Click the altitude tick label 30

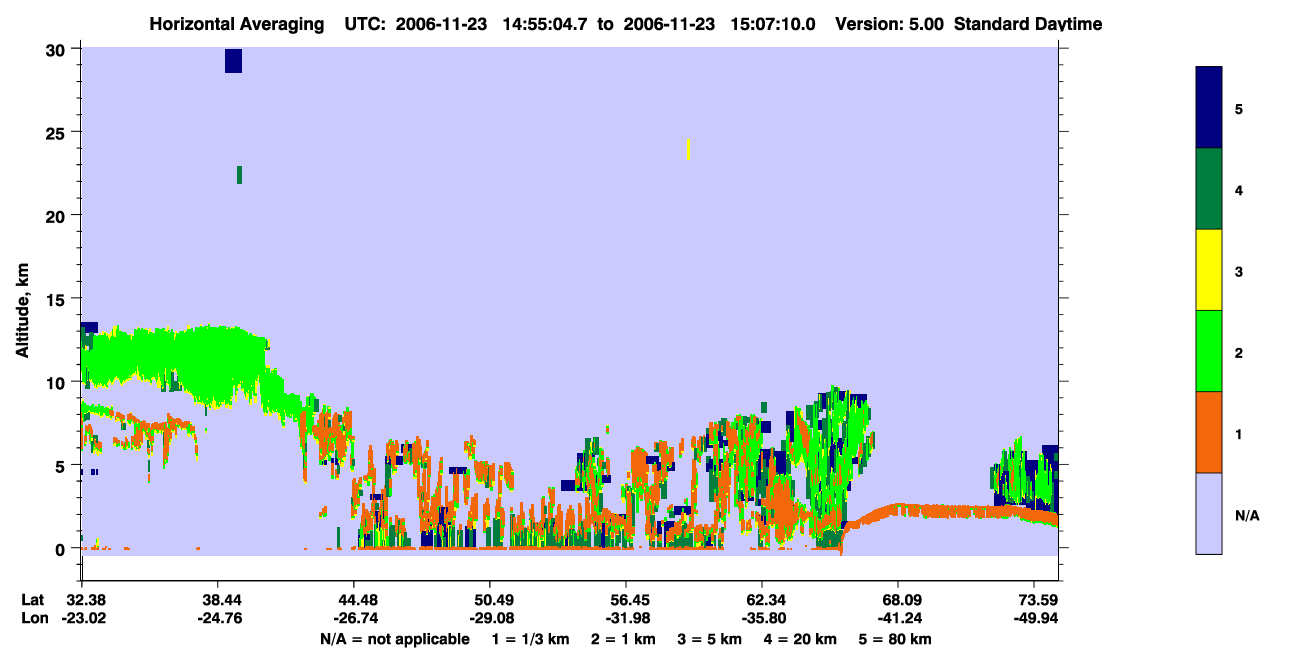[57, 50]
